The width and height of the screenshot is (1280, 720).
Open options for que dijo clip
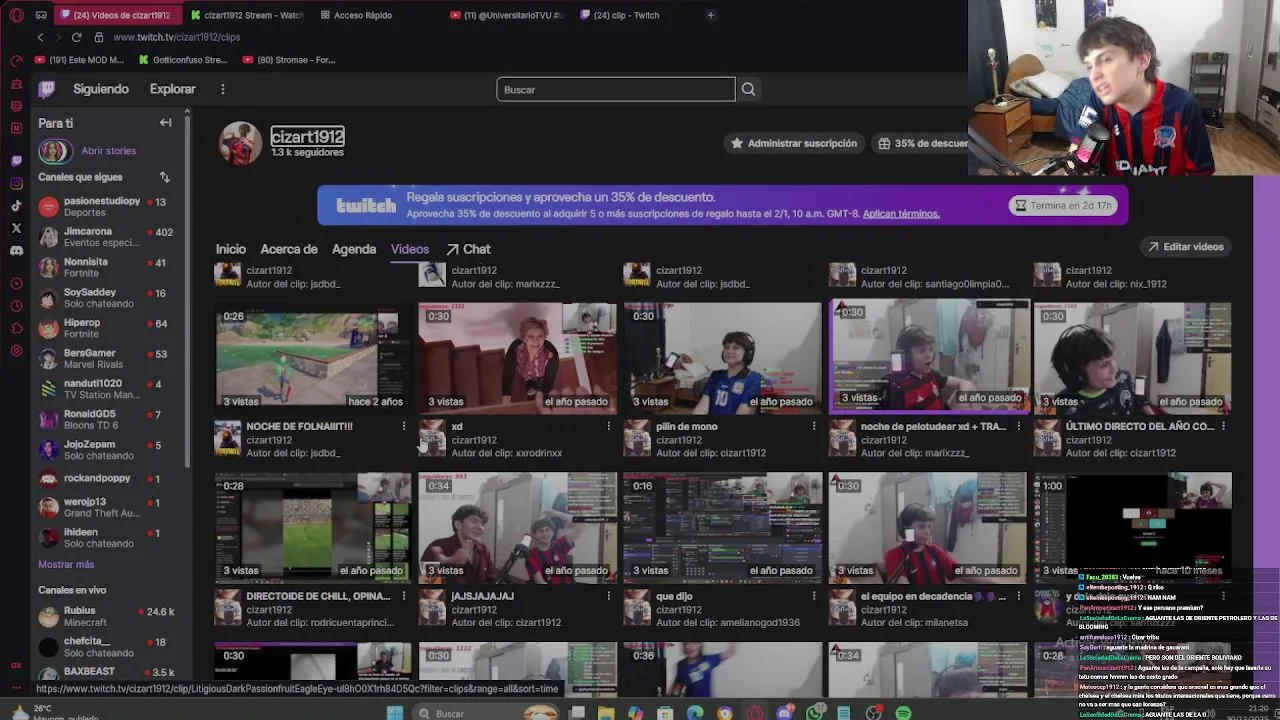[813, 596]
